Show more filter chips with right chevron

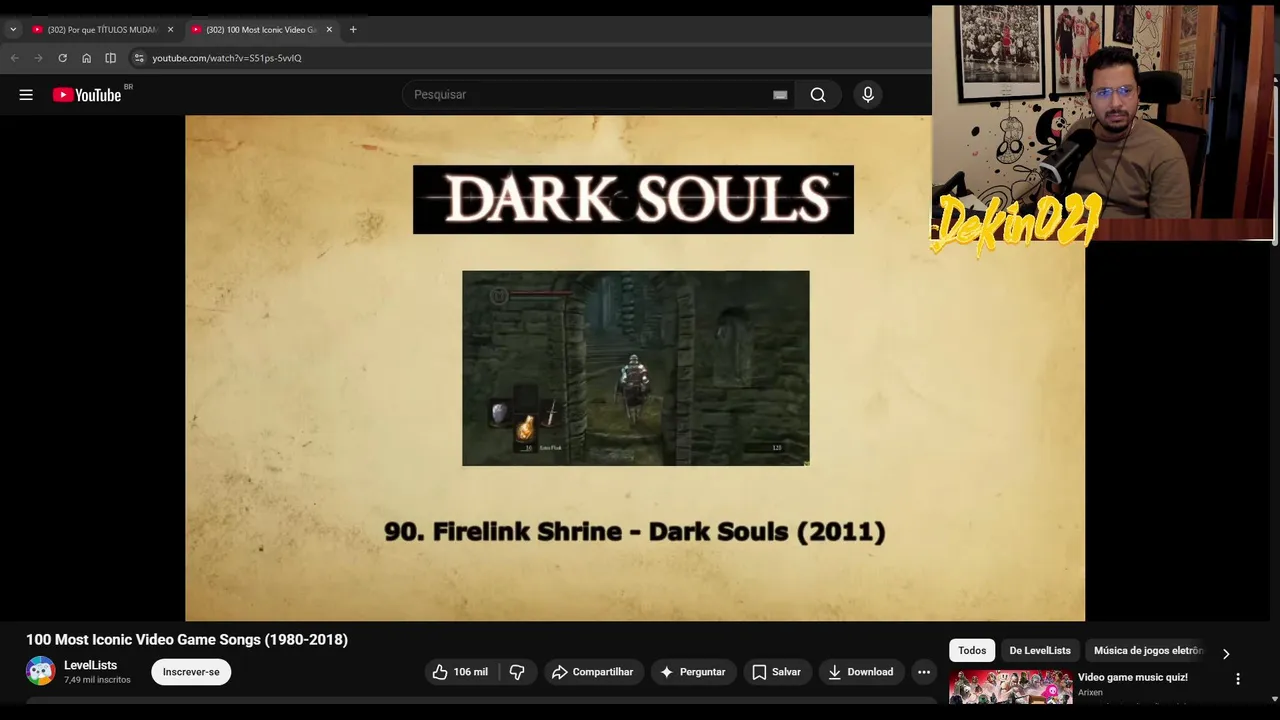click(1226, 654)
